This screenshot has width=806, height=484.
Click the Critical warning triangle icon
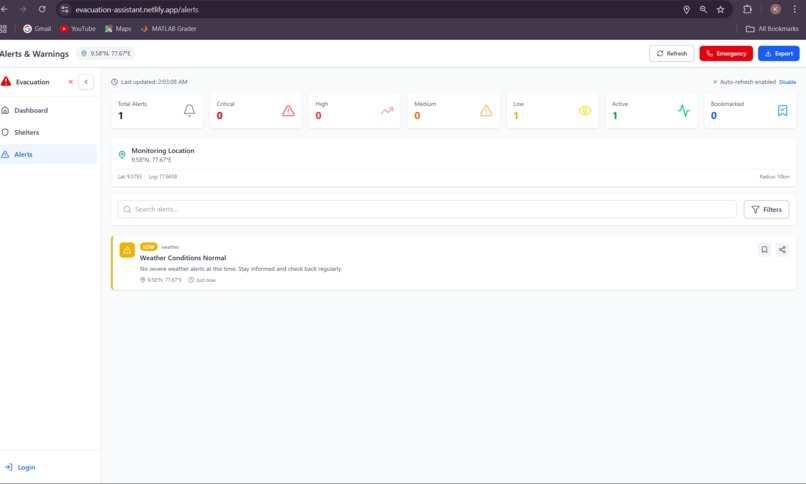pyautogui.click(x=288, y=110)
